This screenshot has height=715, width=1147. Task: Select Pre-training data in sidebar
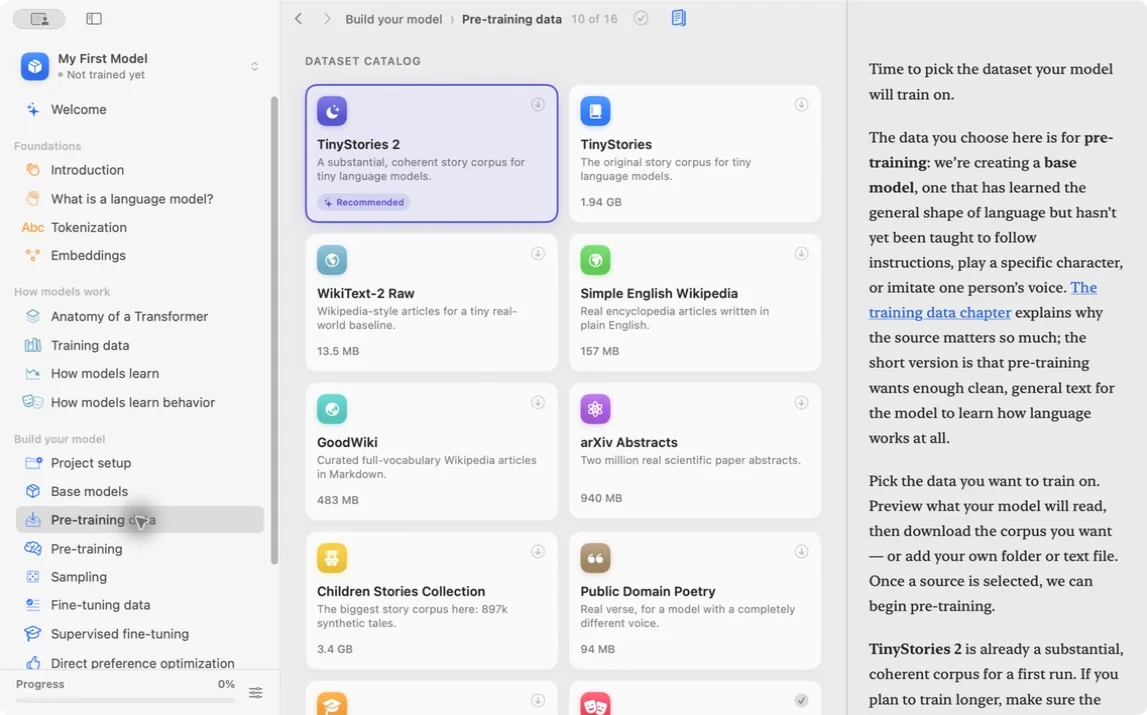[139, 520]
